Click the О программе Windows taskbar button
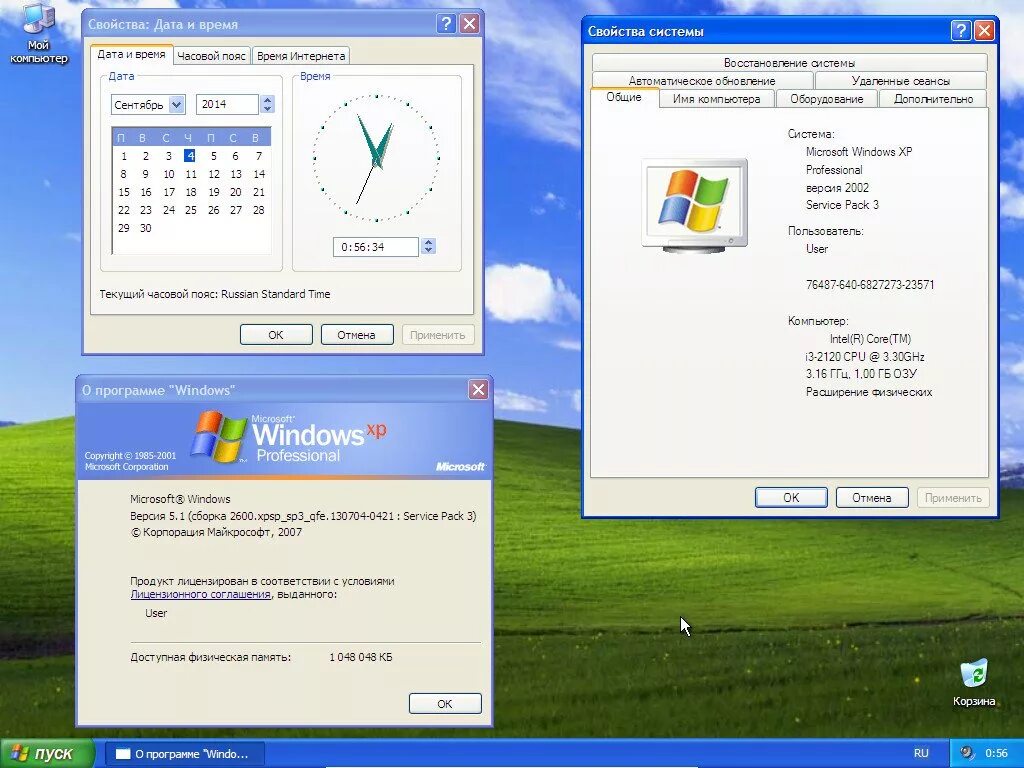The height and width of the screenshot is (768, 1024). 185,754
